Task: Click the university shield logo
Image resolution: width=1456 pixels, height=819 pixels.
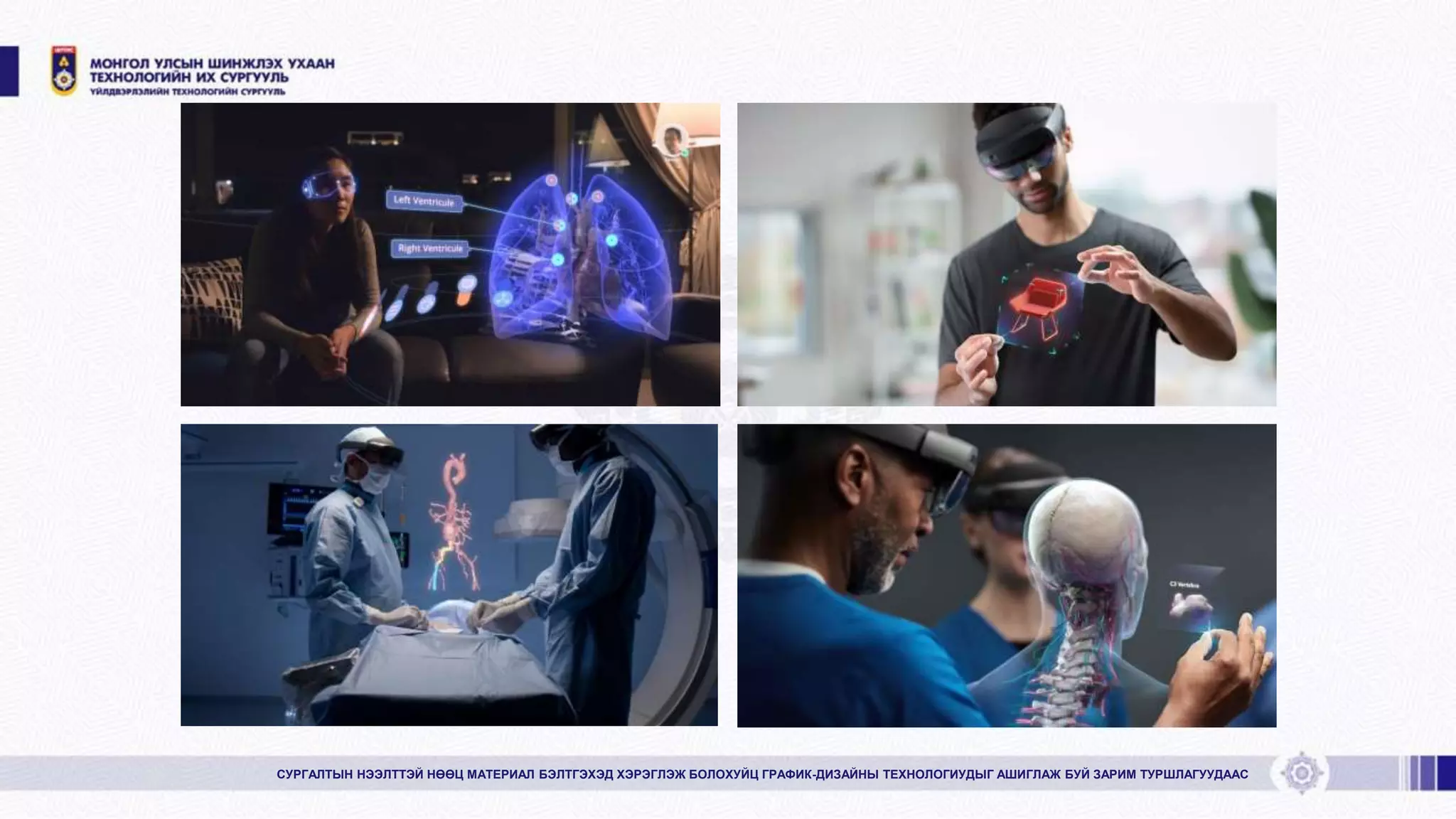Action: (64, 70)
